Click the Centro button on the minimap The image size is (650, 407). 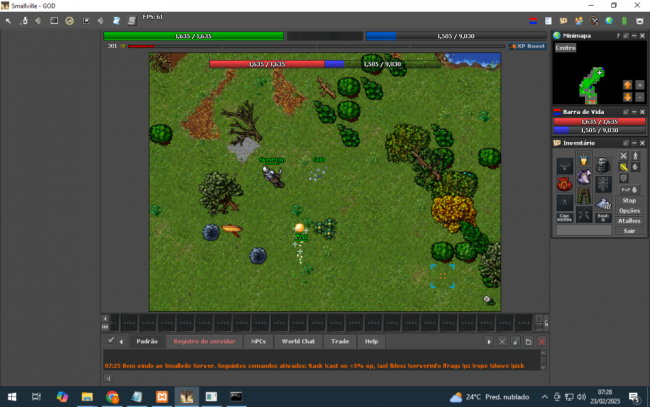point(565,48)
